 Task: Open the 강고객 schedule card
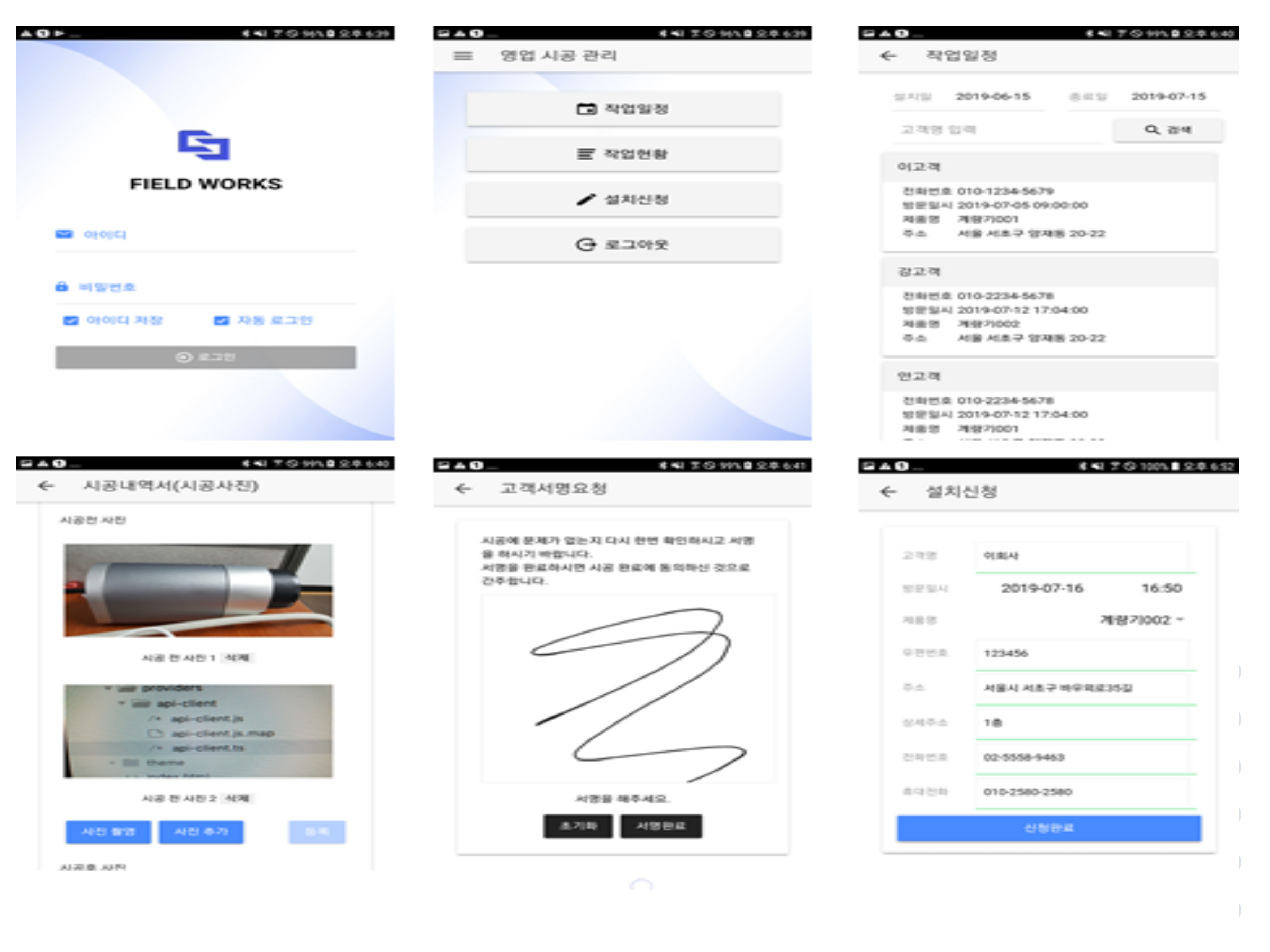[x=1049, y=307]
